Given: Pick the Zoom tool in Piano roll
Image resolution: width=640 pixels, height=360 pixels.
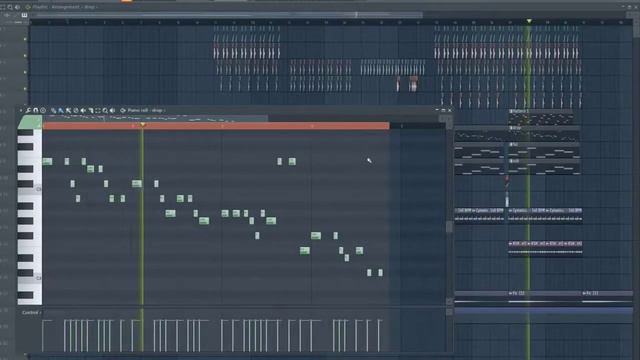Looking at the screenshot, I should tap(105, 110).
